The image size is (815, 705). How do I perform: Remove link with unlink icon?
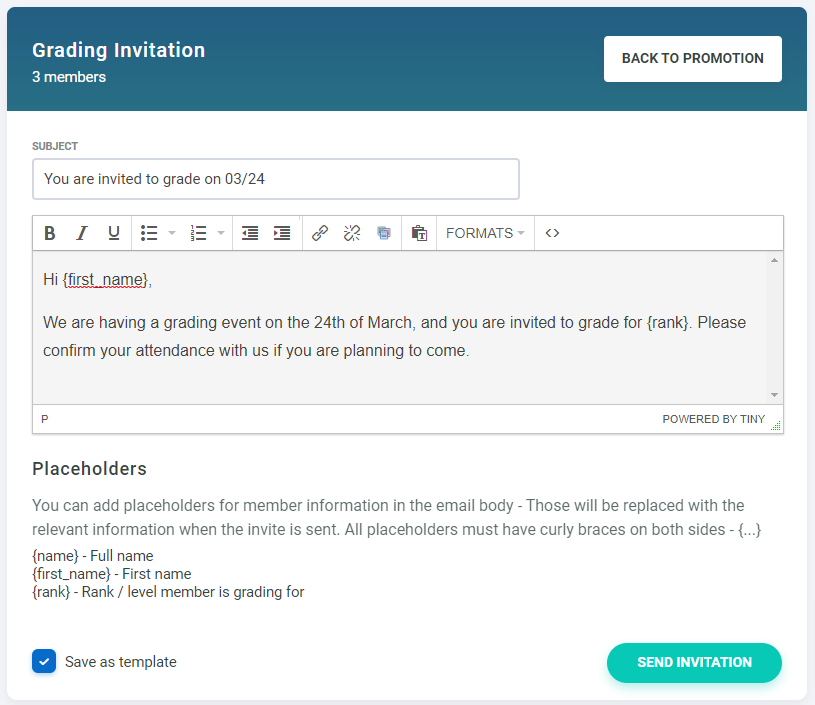(352, 233)
